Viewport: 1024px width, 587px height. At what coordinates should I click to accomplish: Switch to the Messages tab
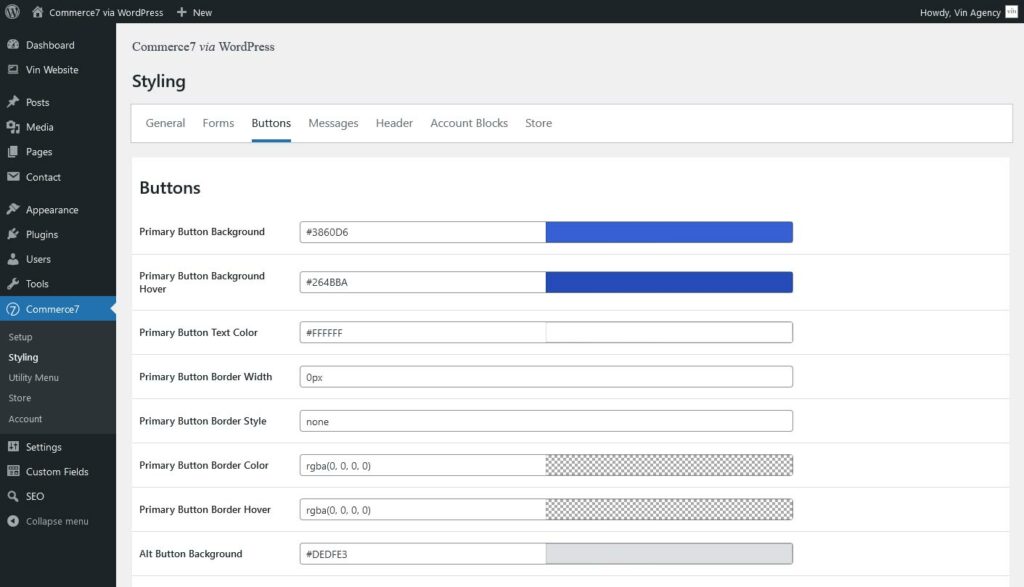(333, 123)
